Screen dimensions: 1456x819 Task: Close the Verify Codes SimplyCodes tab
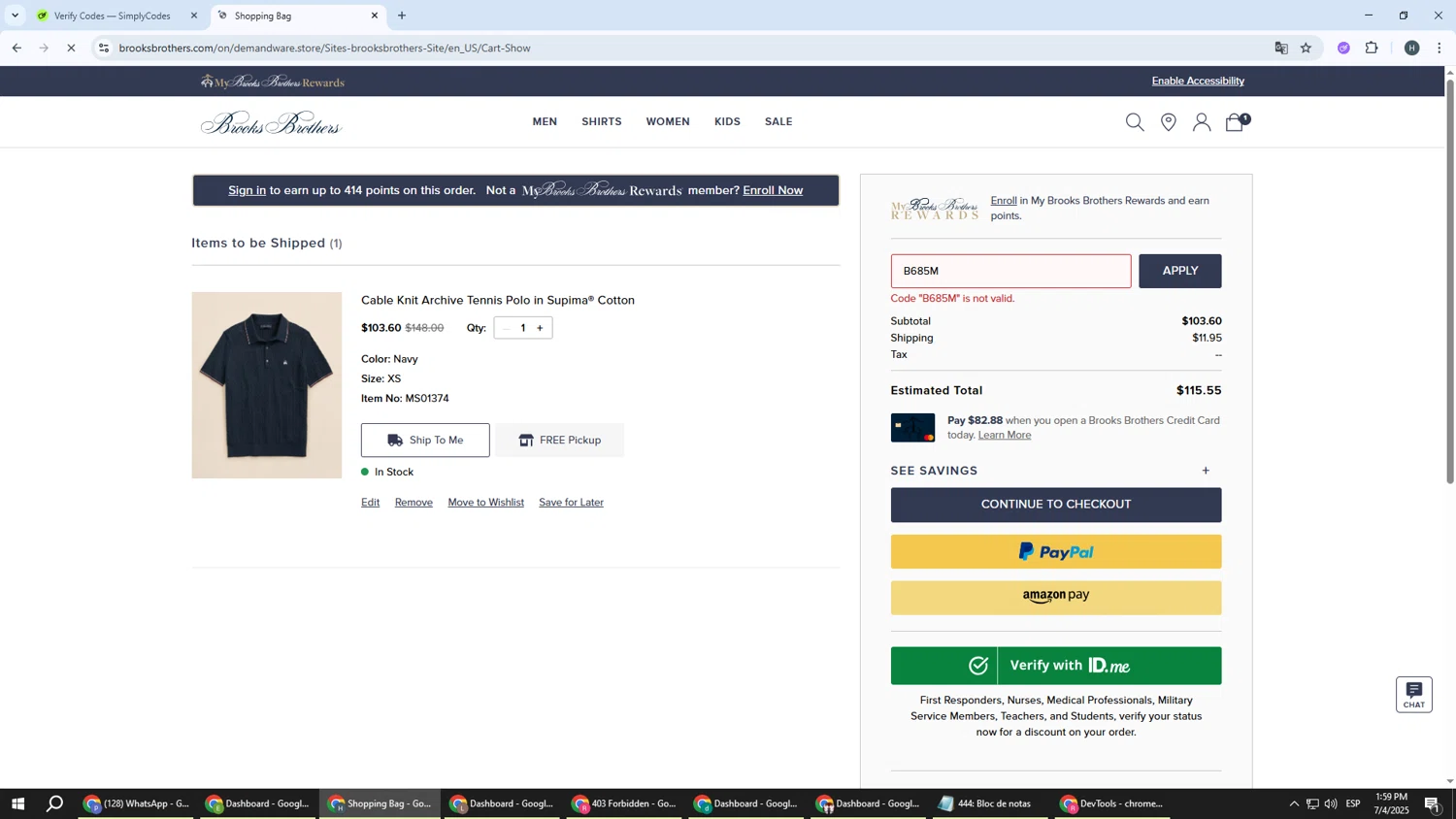194,16
